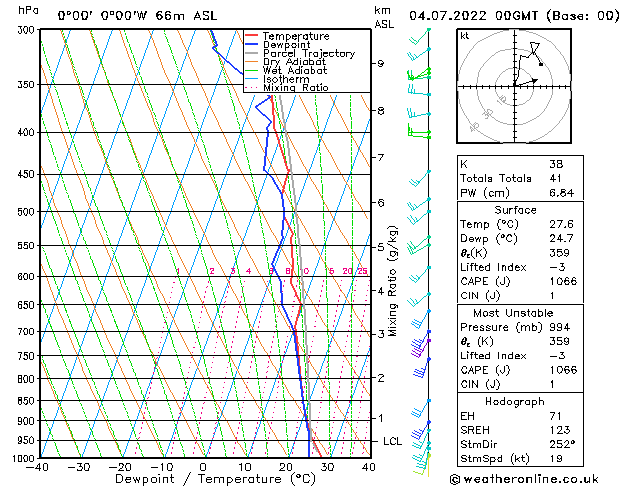The image size is (629, 486).
Task: Click the 1 km altitude label
Action: click(x=381, y=418)
